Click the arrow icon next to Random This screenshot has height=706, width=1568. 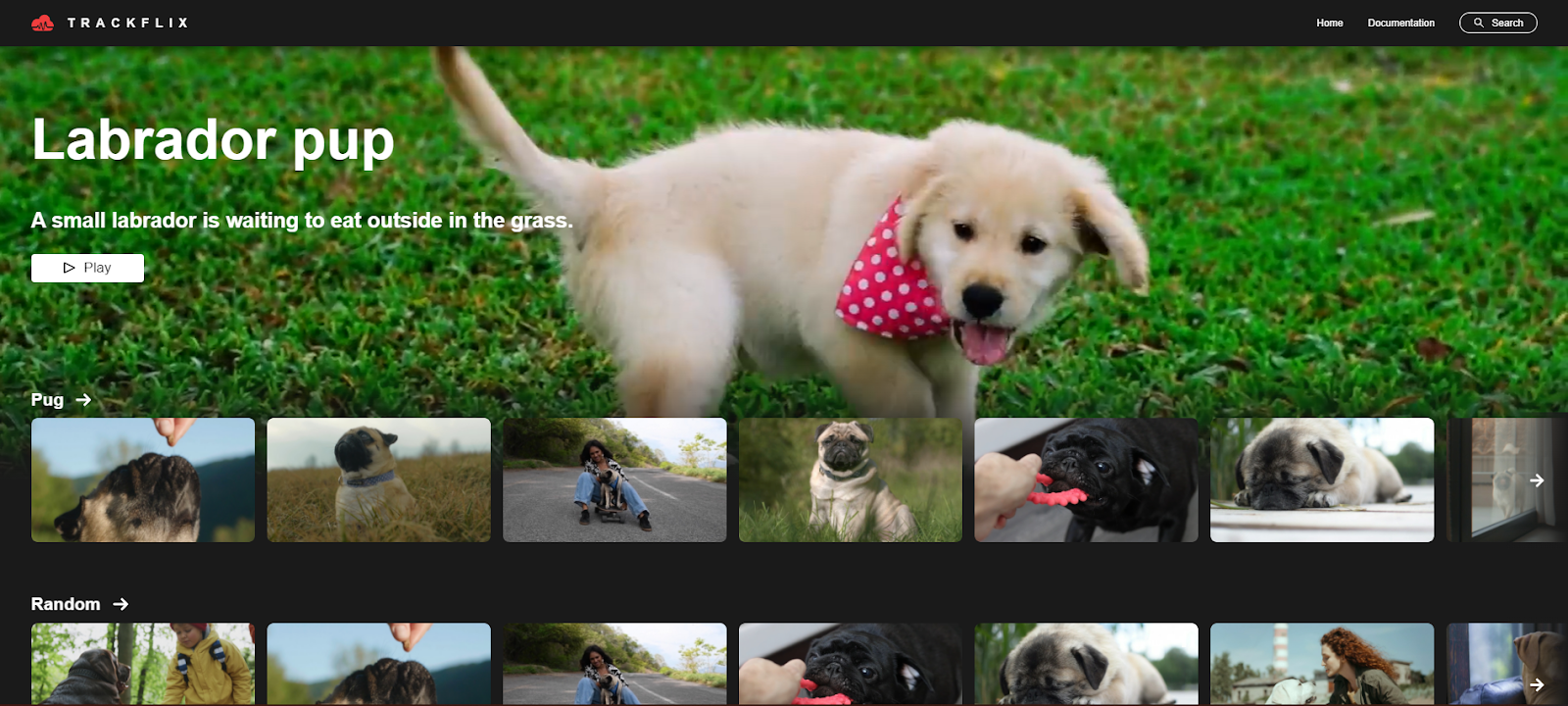[121, 604]
